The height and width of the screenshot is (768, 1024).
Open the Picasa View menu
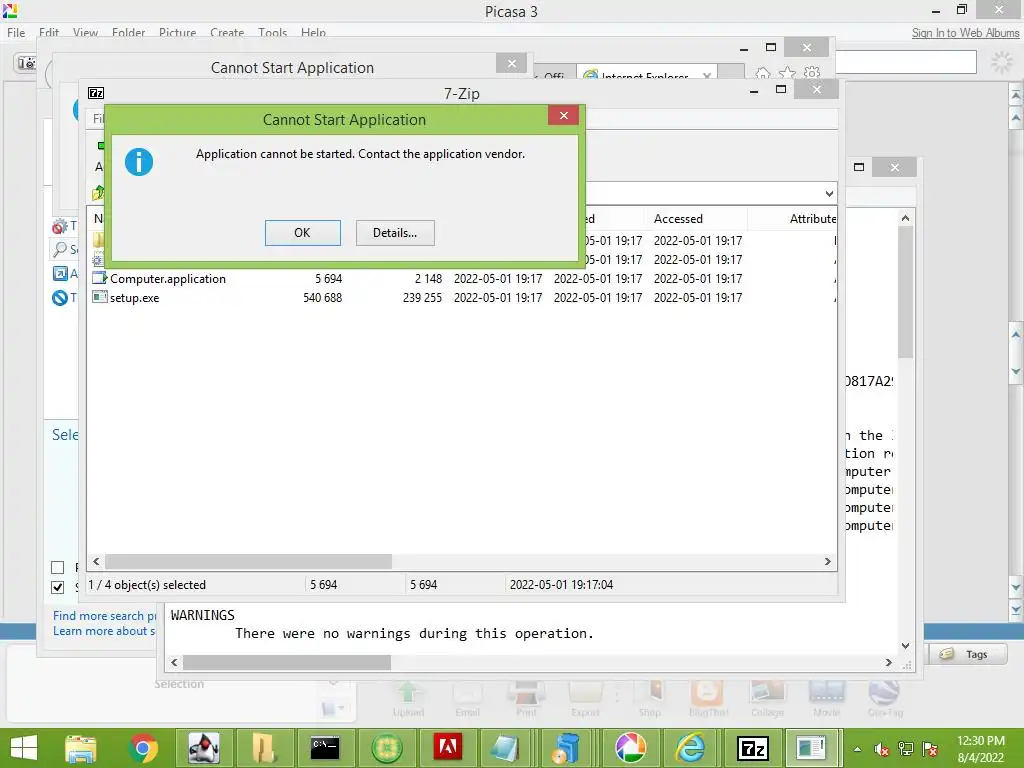pyautogui.click(x=86, y=33)
